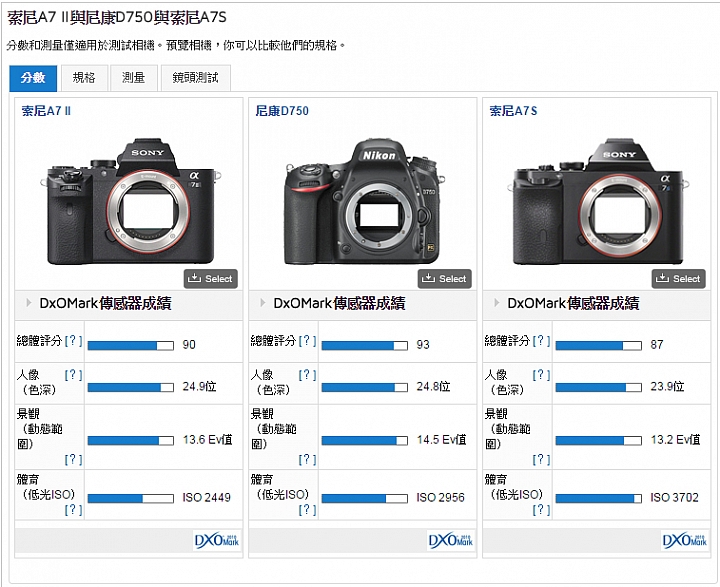Open 總體評分 help [?] for Sony A7S
This screenshot has height=587, width=720.
tap(541, 341)
